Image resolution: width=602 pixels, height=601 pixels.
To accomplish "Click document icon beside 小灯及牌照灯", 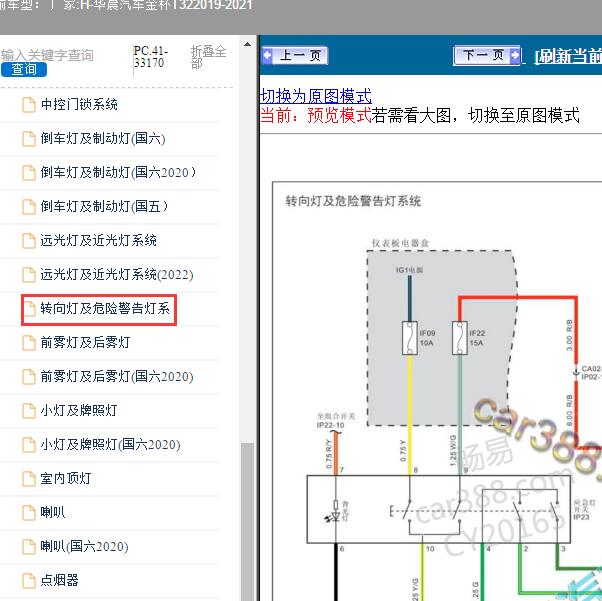I will pos(29,411).
